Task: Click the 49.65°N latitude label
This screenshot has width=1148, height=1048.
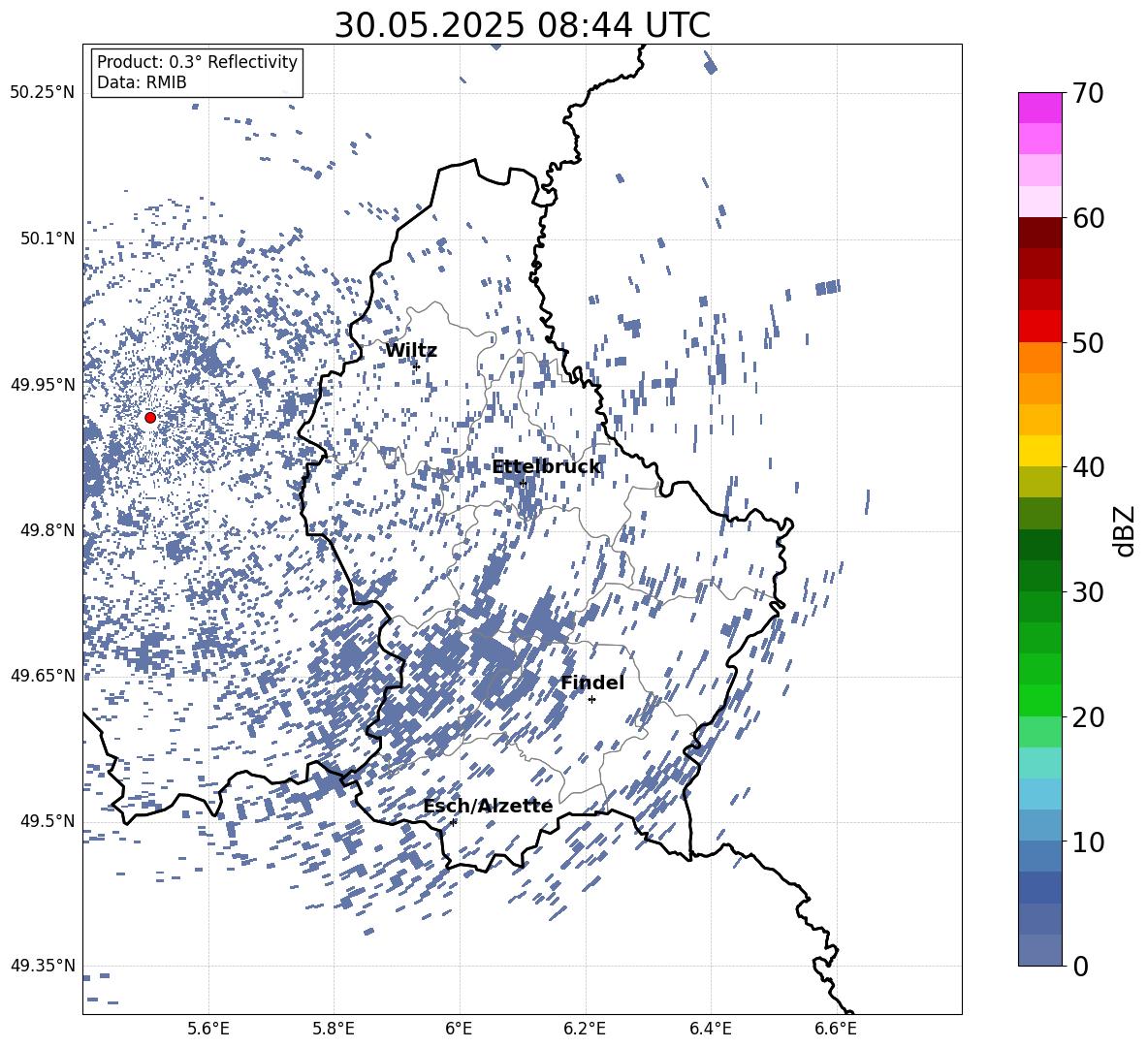Action: tap(43, 675)
